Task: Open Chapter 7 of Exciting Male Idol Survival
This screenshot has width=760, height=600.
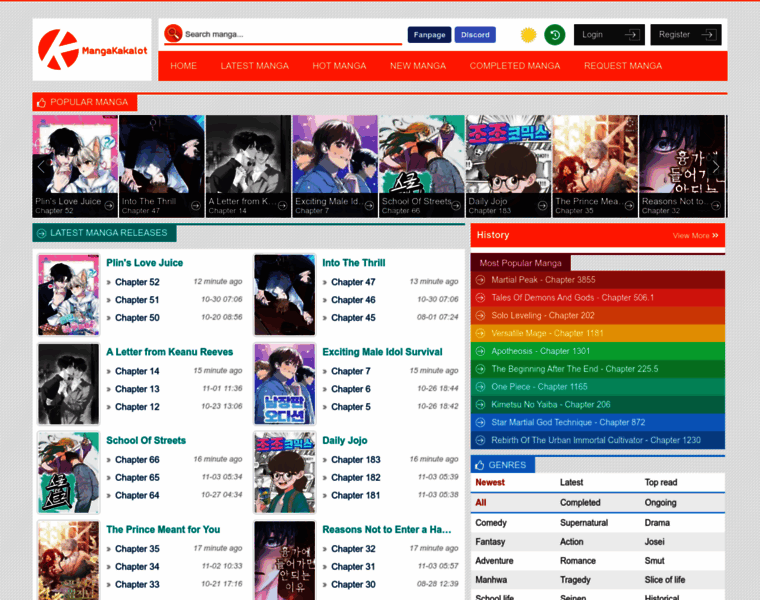Action: point(350,371)
